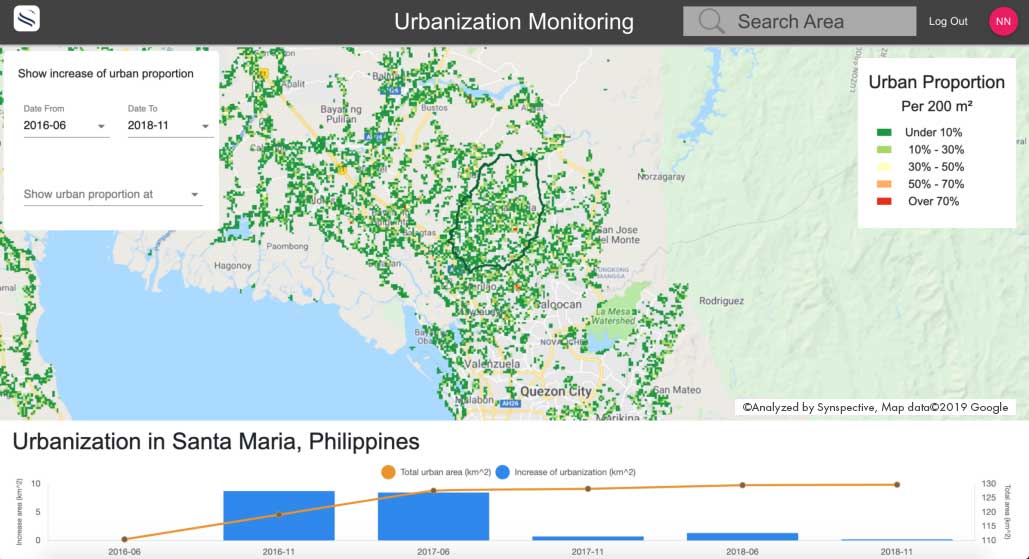Log out of the dashboard
Screen dimensions: 1029x559
point(948,22)
